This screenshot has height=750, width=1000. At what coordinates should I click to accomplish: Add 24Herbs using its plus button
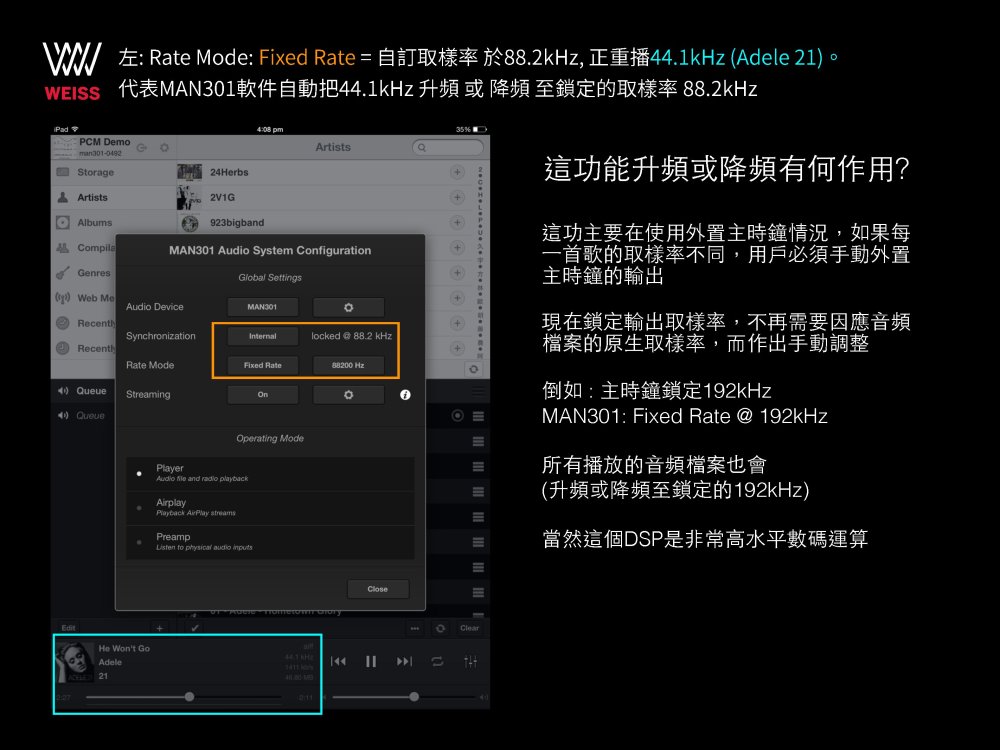[x=457, y=172]
